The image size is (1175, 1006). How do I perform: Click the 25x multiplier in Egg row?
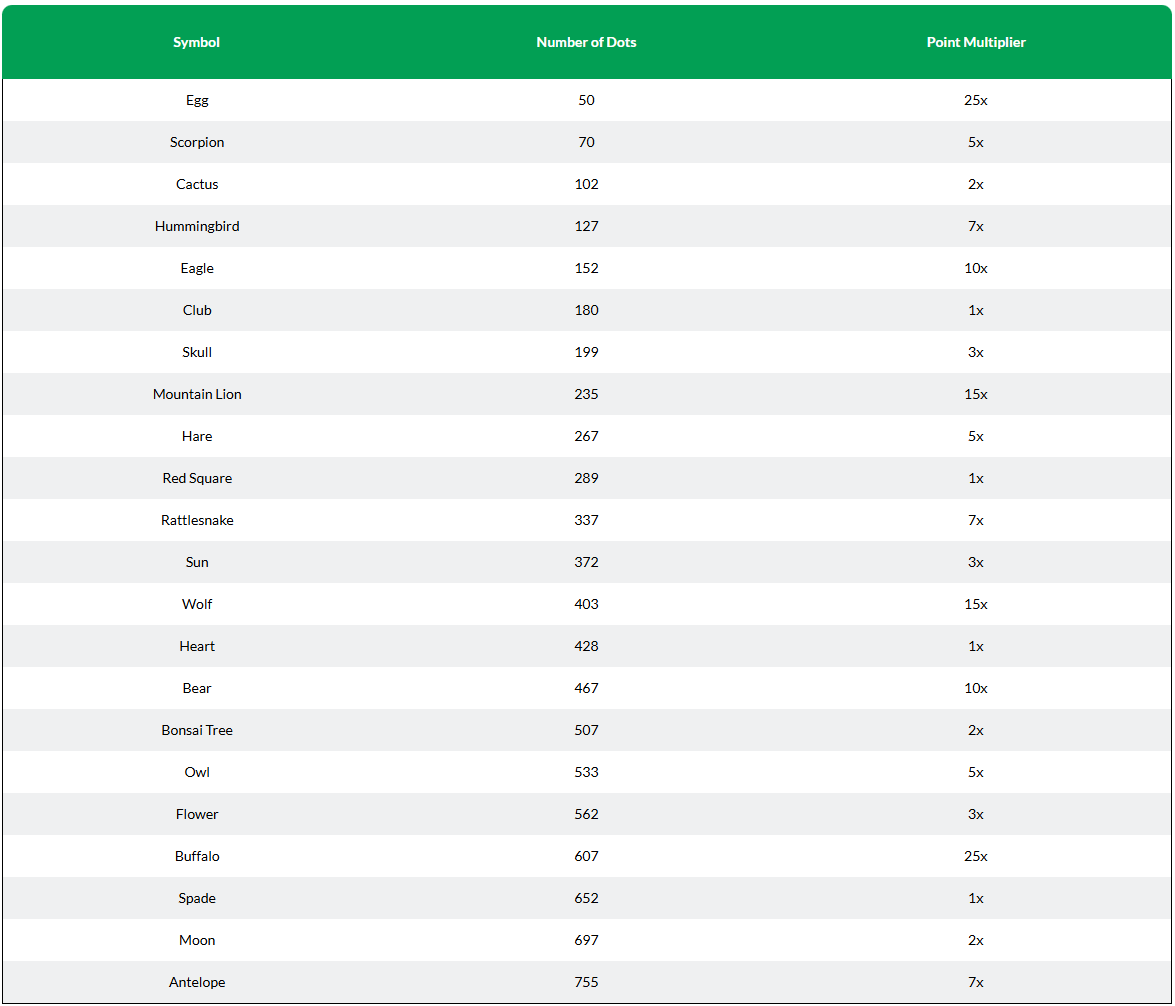(x=976, y=100)
